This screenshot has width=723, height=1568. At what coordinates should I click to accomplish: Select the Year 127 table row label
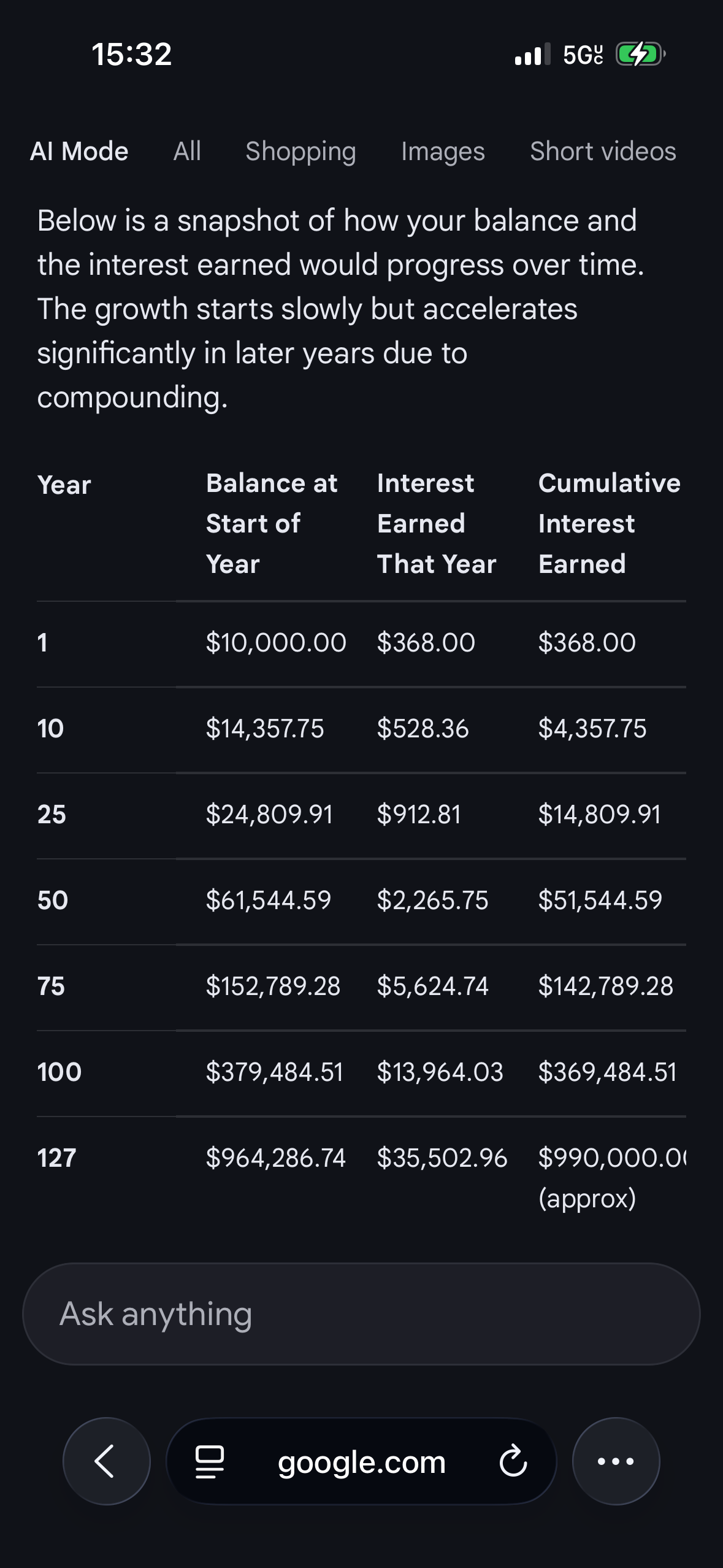point(56,1158)
